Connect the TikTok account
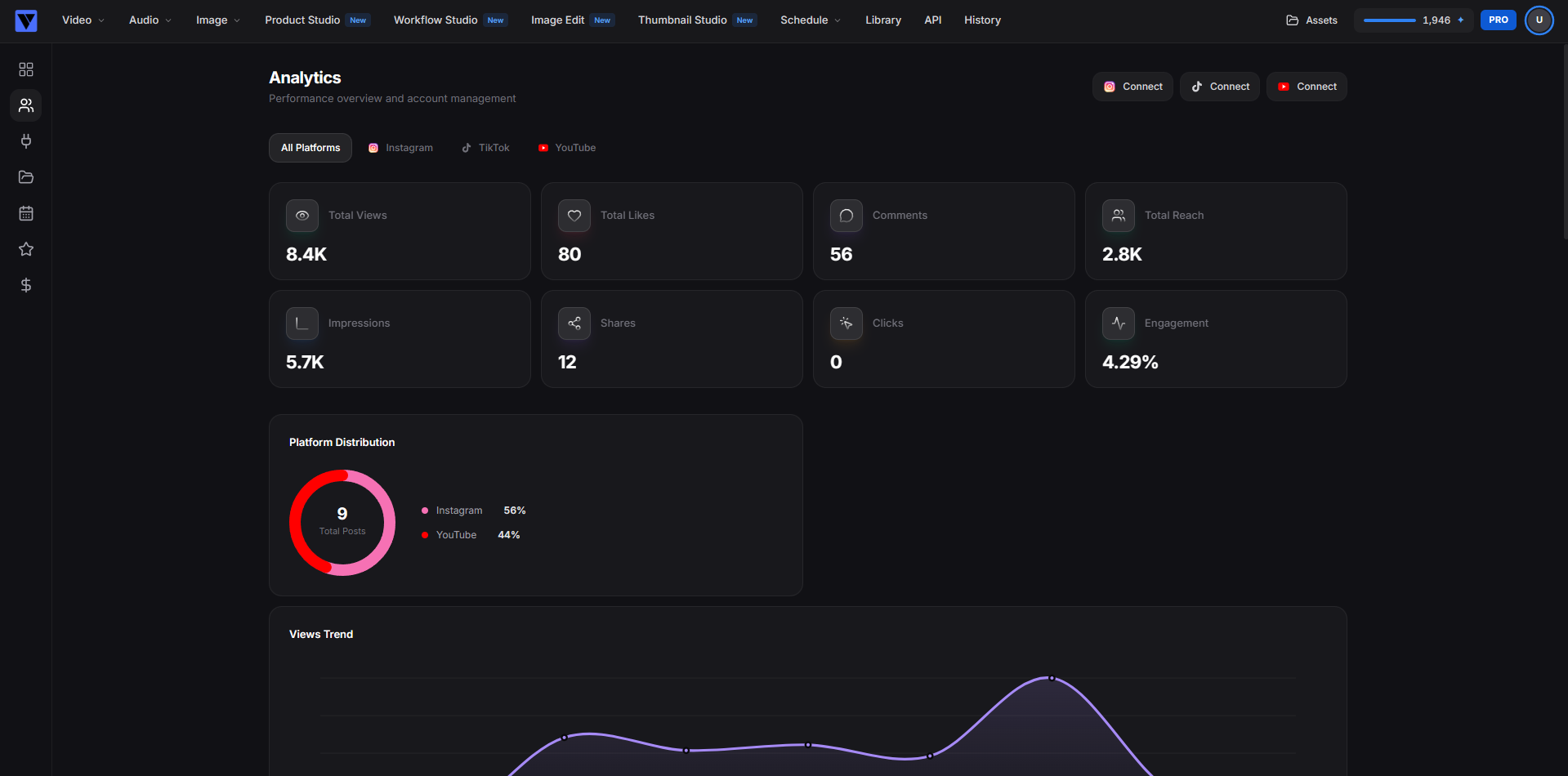The height and width of the screenshot is (776, 1568). click(1220, 87)
